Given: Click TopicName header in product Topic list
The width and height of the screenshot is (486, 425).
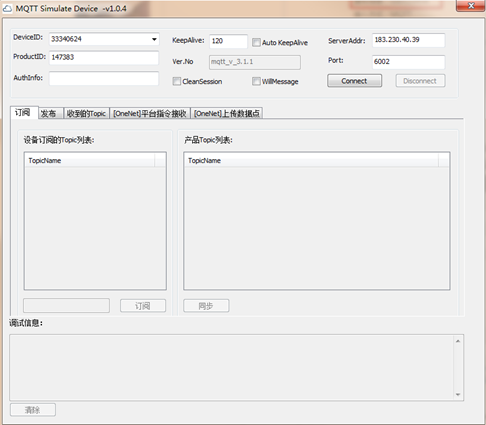Looking at the screenshot, I should pyautogui.click(x=312, y=160).
